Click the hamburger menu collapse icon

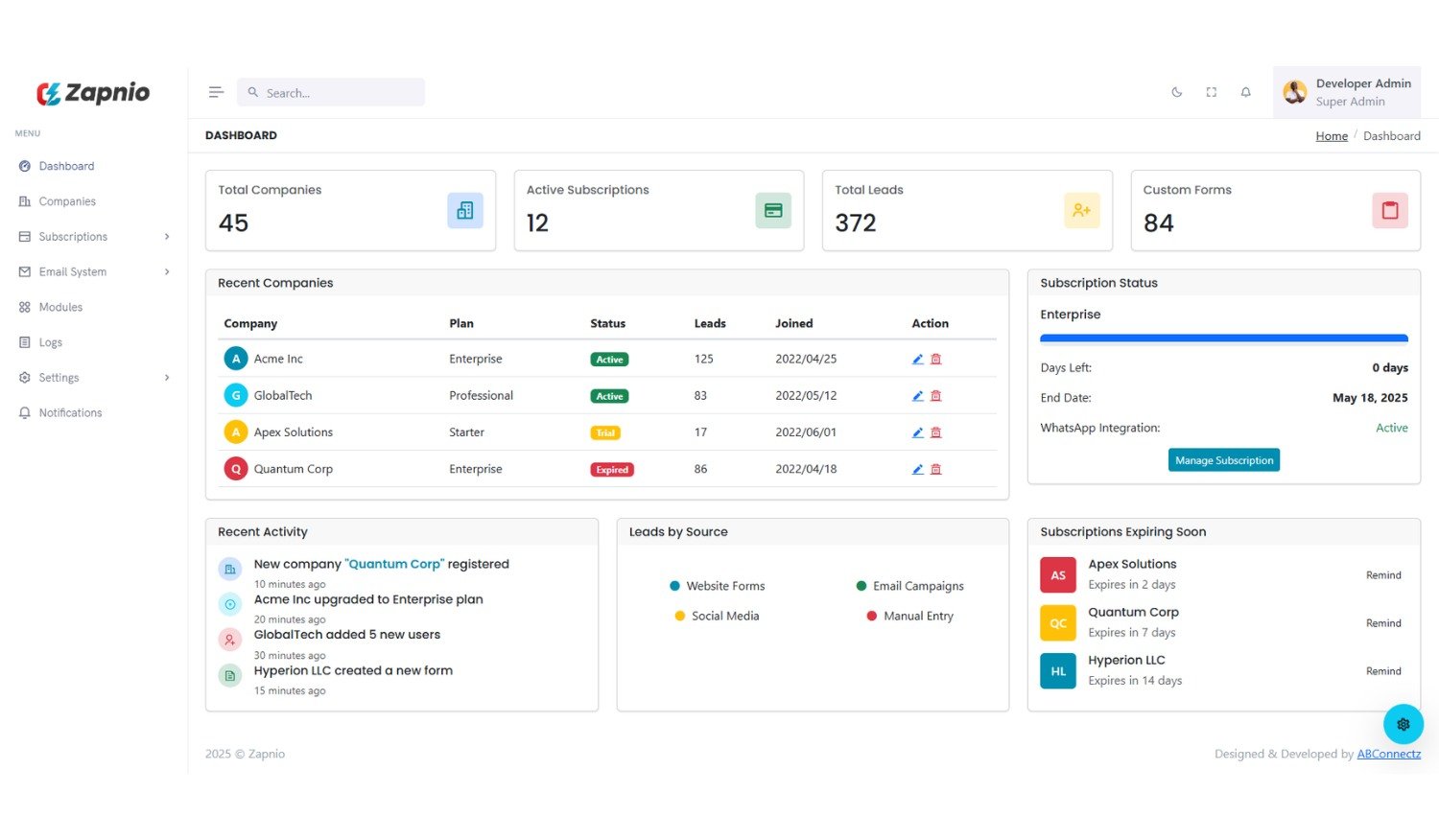pyautogui.click(x=216, y=92)
